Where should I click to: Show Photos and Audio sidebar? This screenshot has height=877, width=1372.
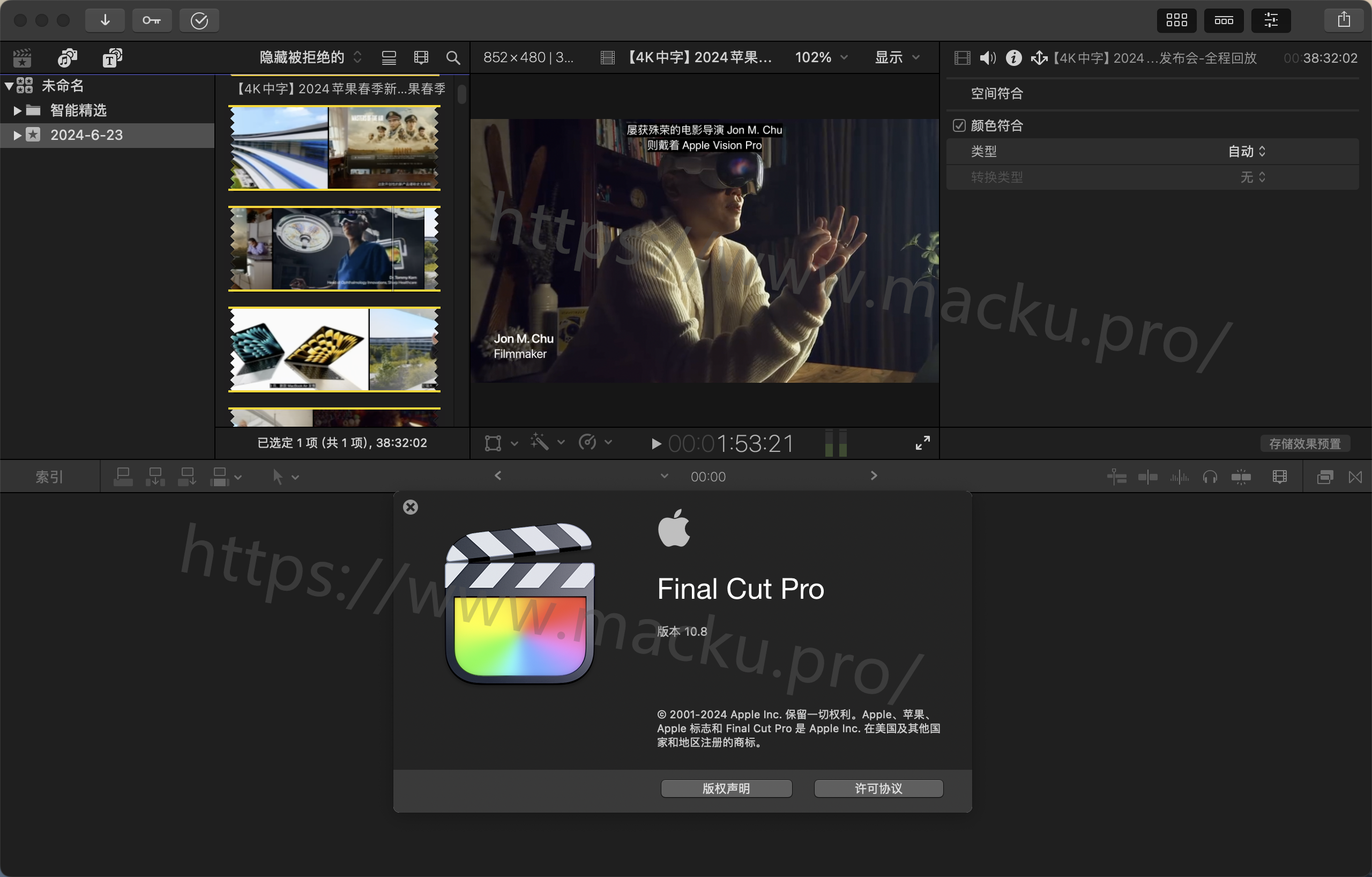[67, 57]
